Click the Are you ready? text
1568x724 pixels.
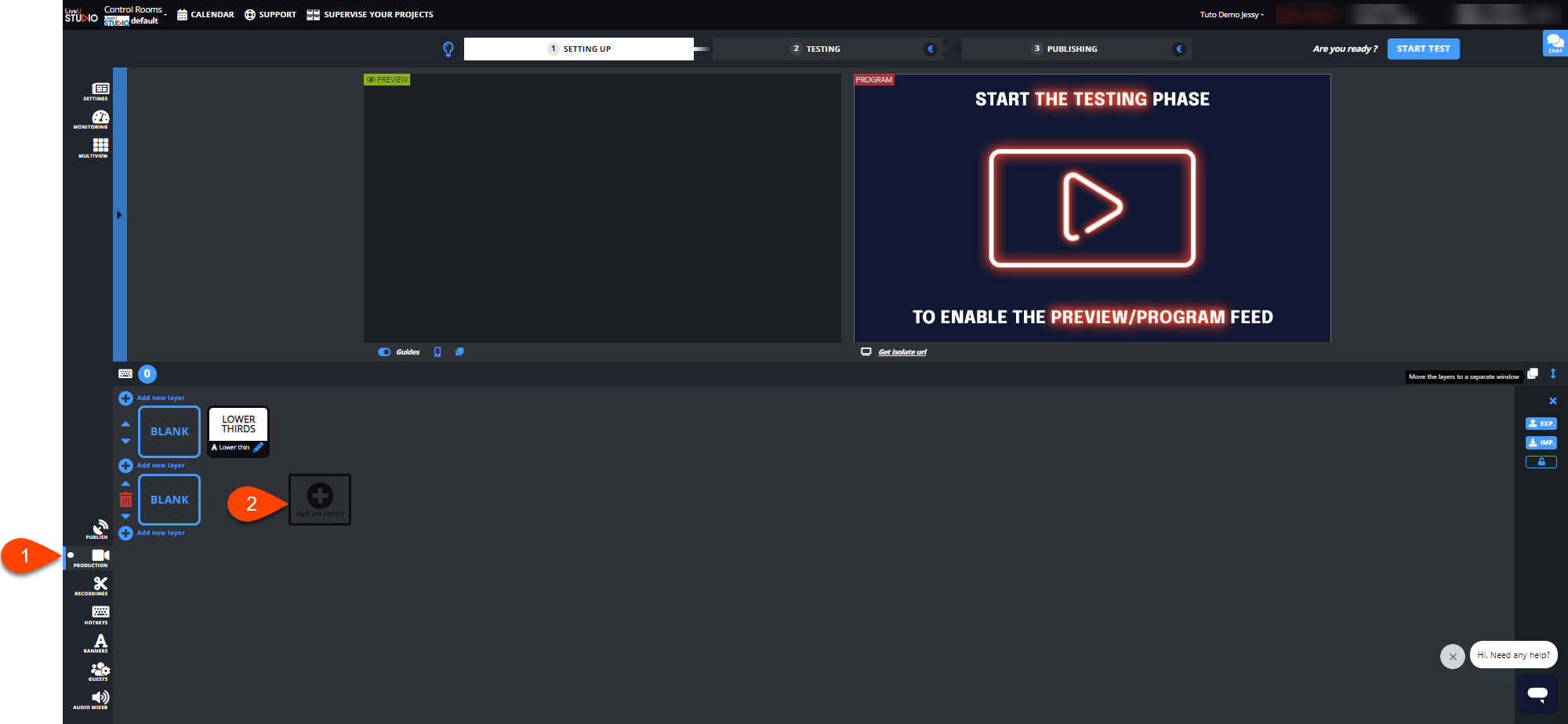[1345, 49]
